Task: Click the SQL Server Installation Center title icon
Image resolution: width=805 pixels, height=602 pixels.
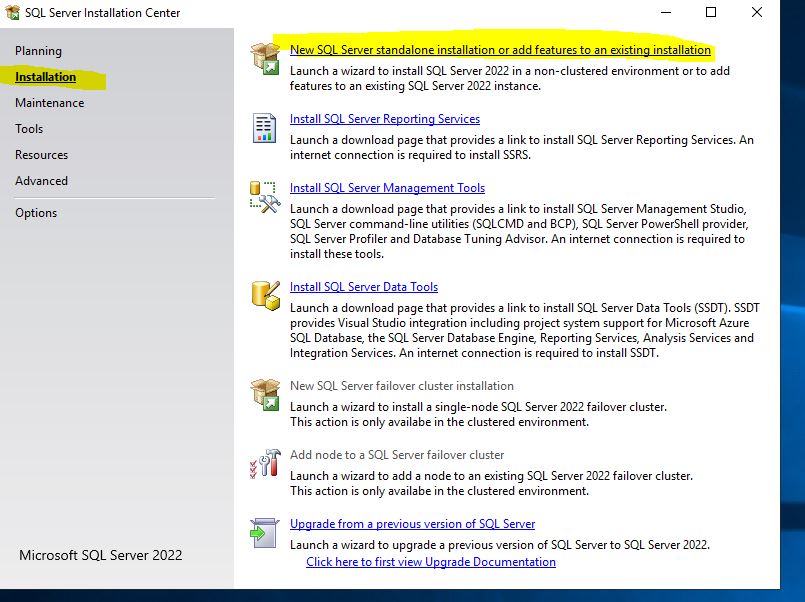Action: [12, 13]
